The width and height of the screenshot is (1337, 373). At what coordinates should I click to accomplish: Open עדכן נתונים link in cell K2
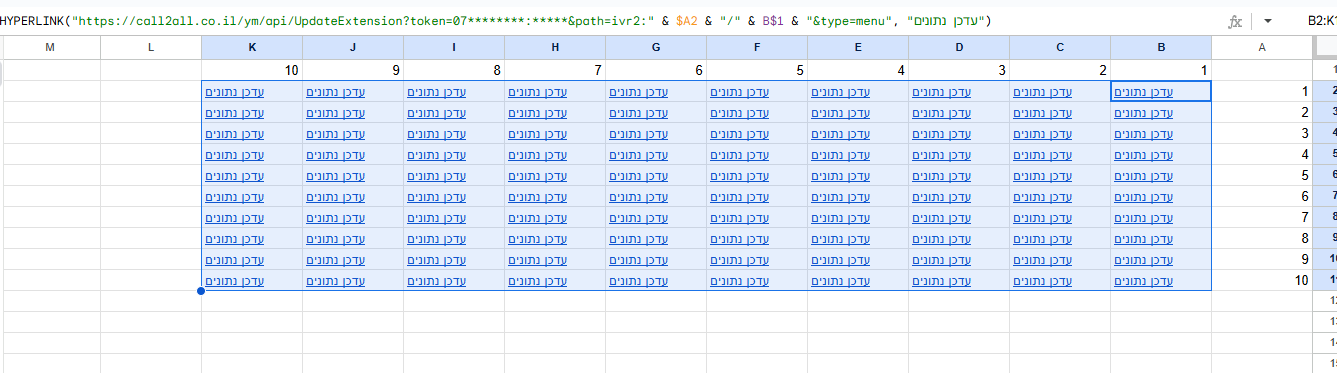[235, 92]
